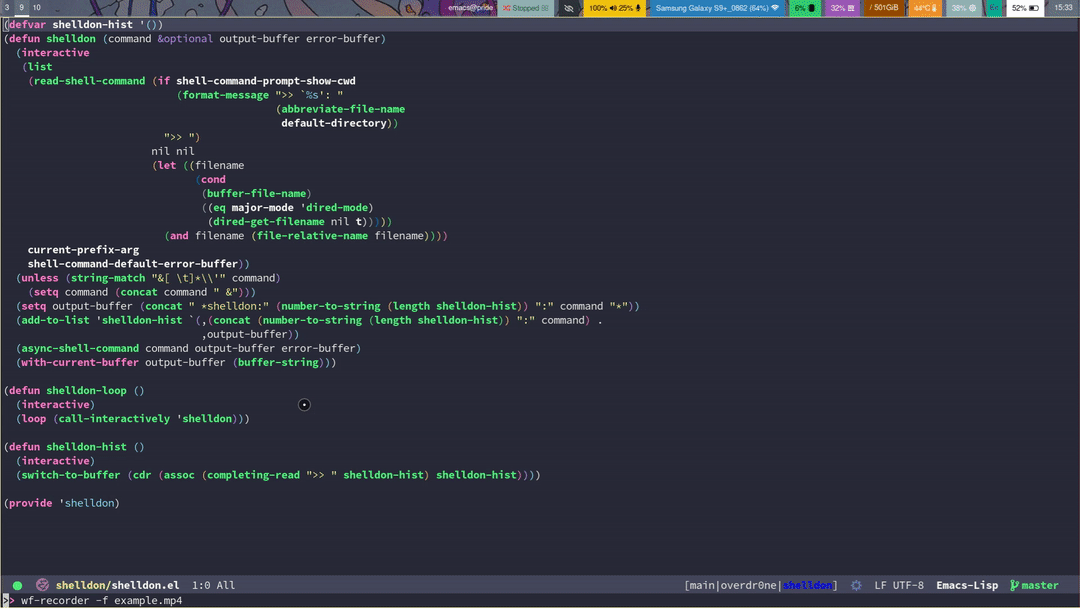Screen dimensions: 1080x608
Task: Click the cond keyword
Action: pyautogui.click(x=213, y=179)
